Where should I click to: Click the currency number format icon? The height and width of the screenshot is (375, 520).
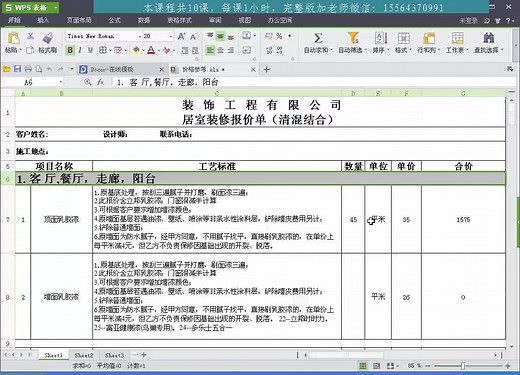click(x=269, y=36)
